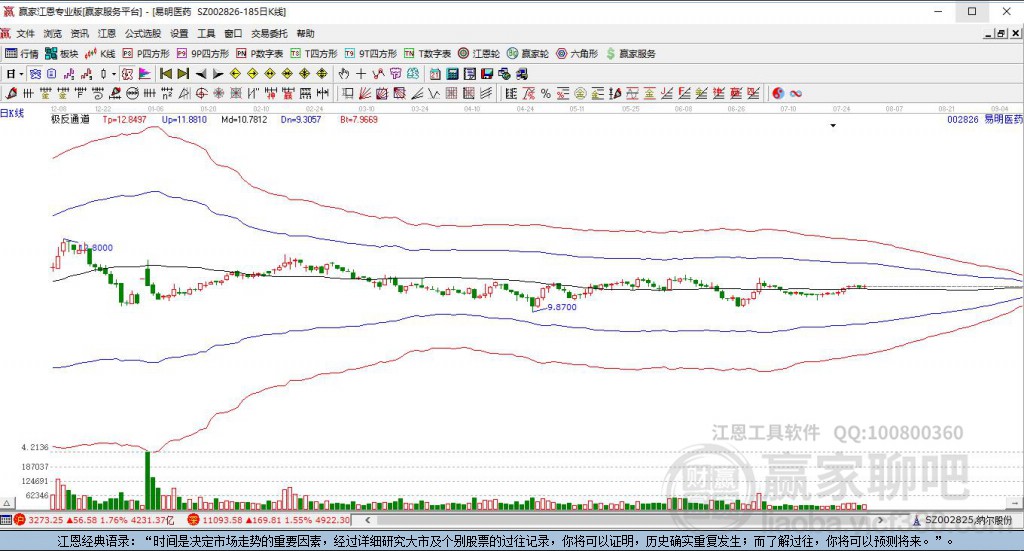Open the P四方形 tool
Viewport: 1024px width, 551px height.
(146, 54)
